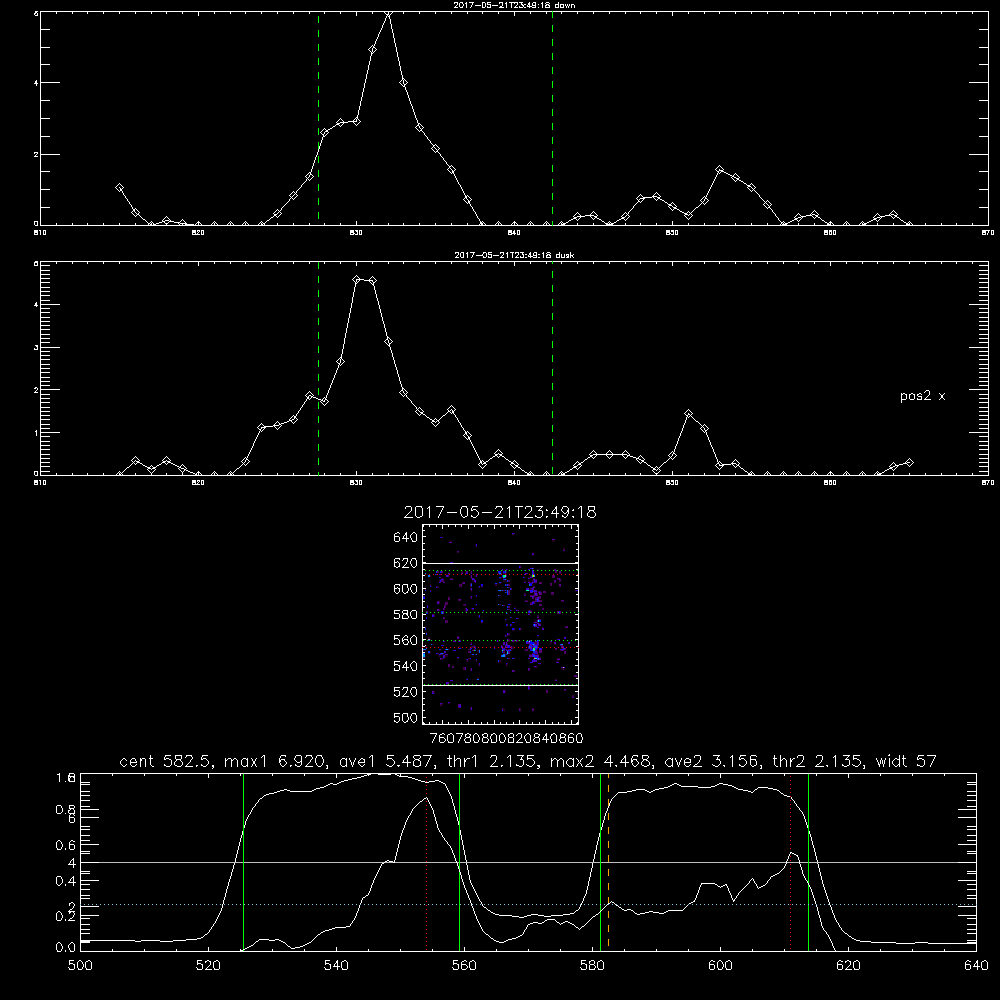The height and width of the screenshot is (1000, 1000).
Task: Click the 'pos2 x' annotation in the dusk plot
Action: pos(922,396)
